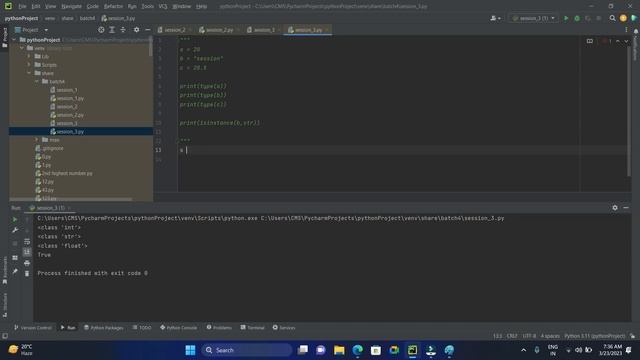Image resolution: width=640 pixels, height=360 pixels.
Task: Toggle scroll to end in Run console
Action: coord(27,252)
